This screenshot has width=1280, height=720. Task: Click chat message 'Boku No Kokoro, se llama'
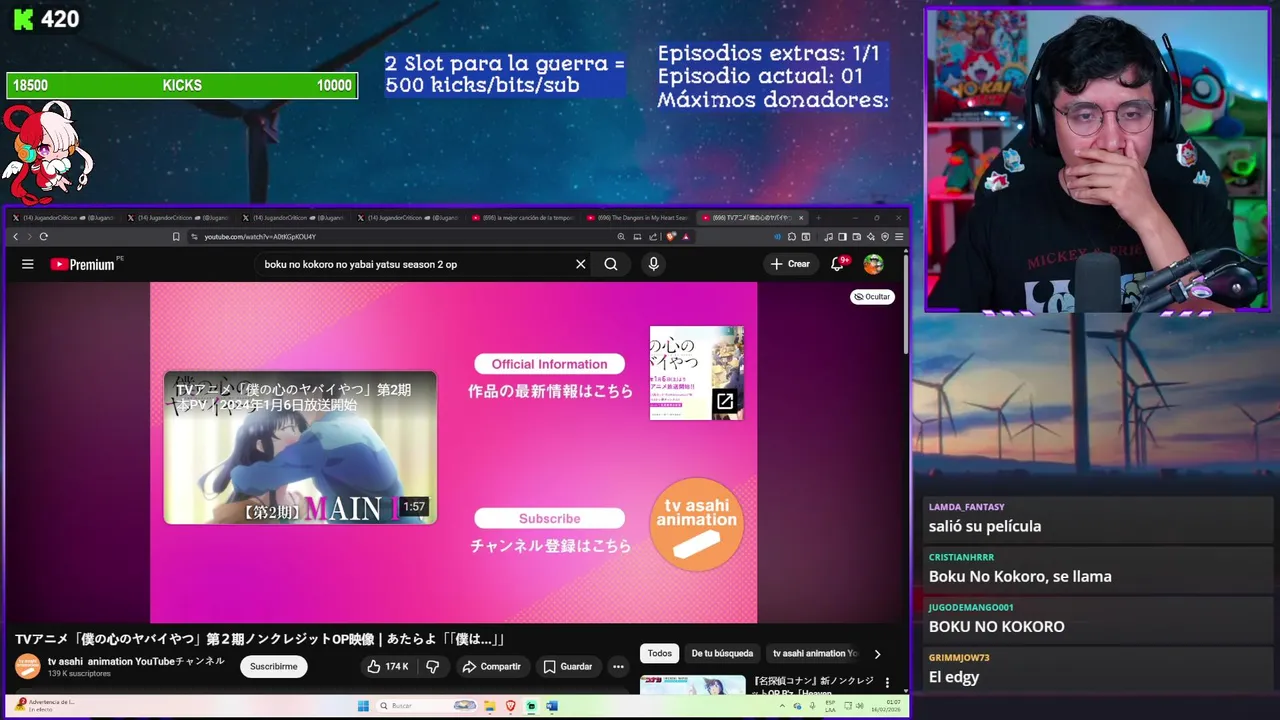click(1020, 576)
